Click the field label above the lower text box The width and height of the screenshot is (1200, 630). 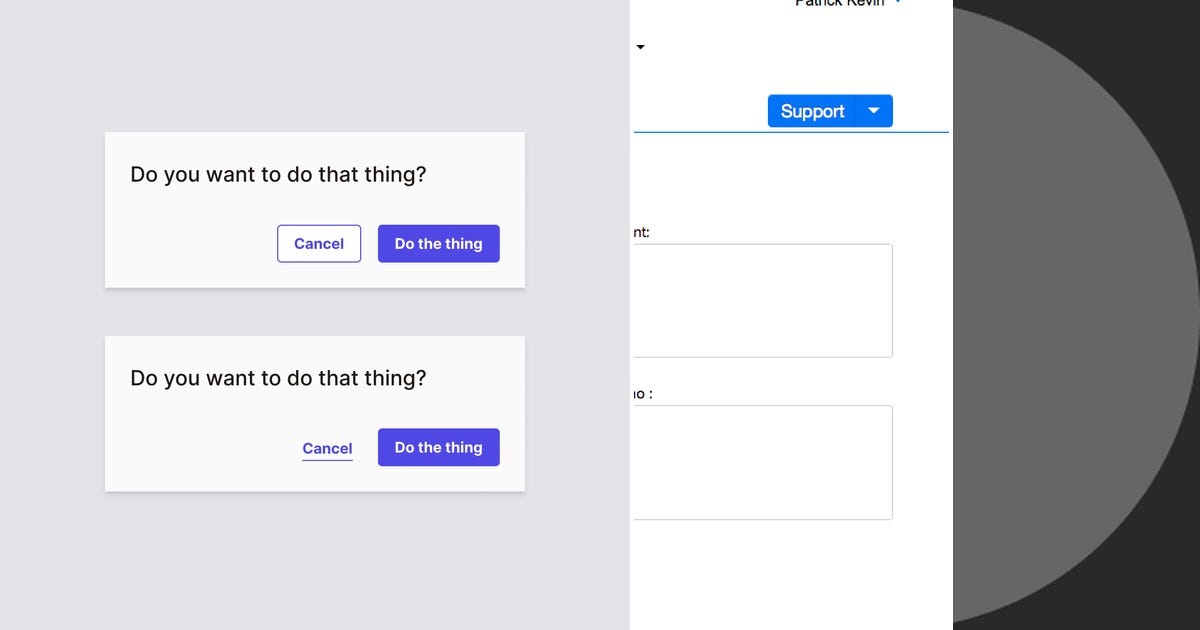[640, 392]
